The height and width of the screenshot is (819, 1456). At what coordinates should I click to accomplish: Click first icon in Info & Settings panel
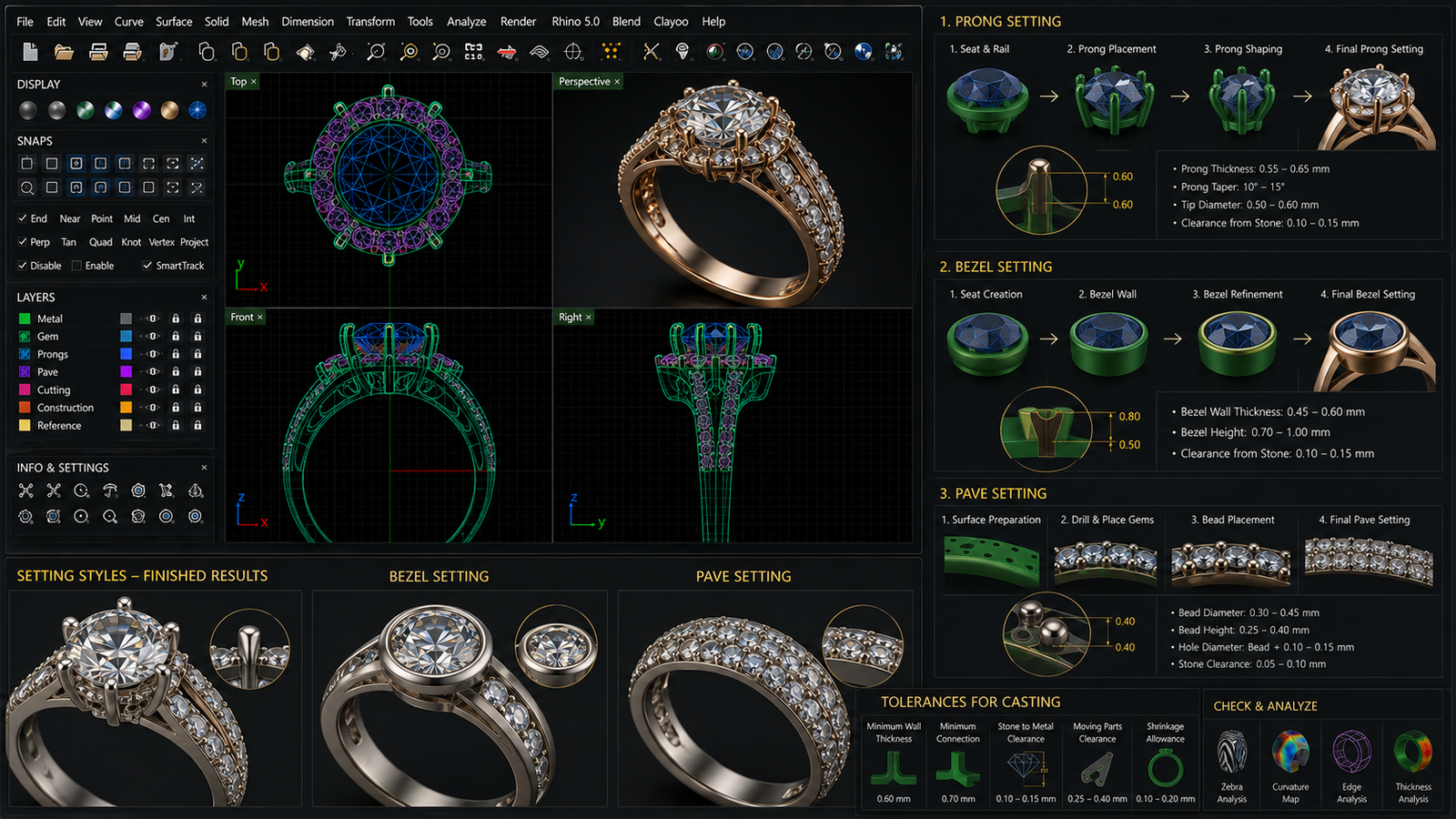[25, 490]
